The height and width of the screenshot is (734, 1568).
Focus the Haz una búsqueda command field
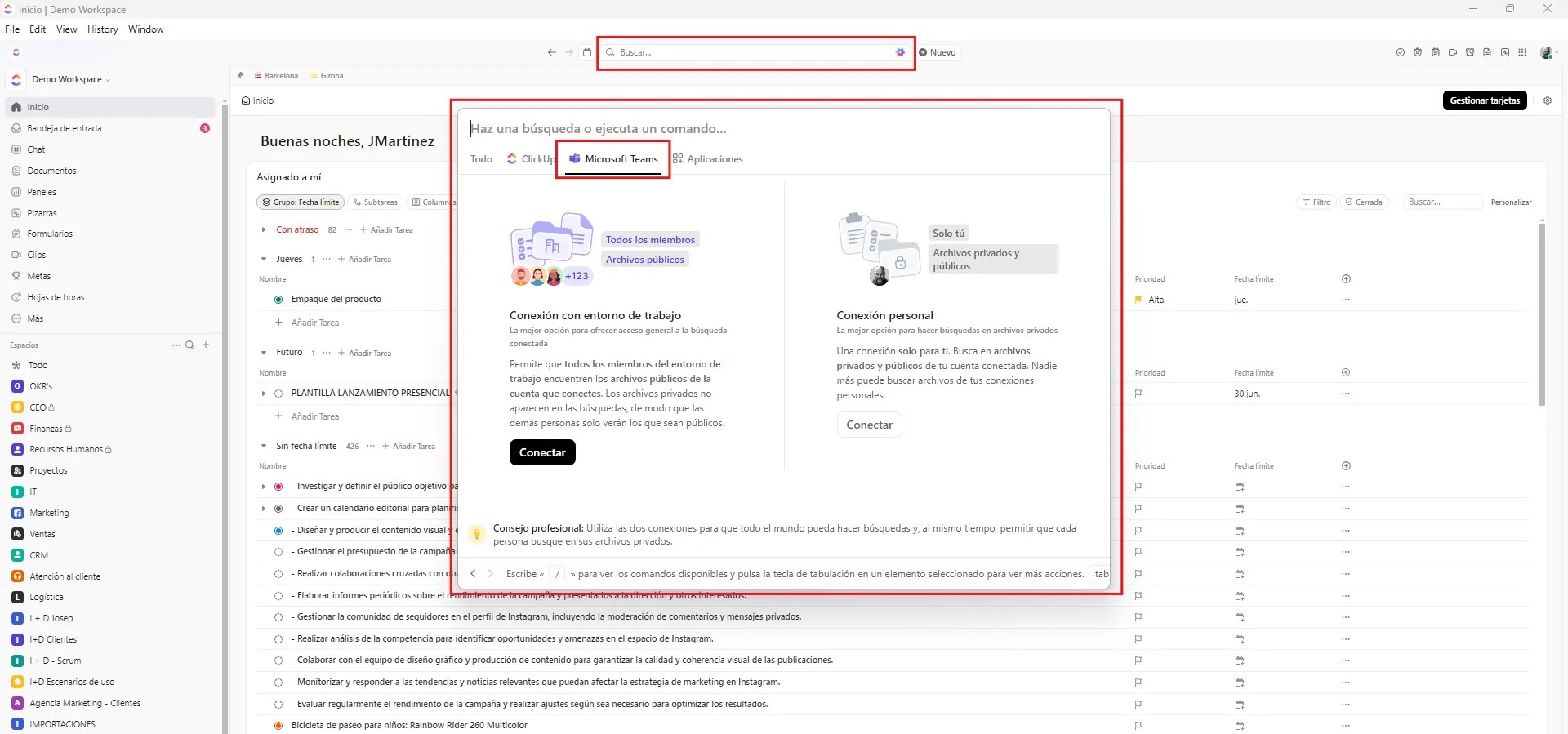coord(784,129)
